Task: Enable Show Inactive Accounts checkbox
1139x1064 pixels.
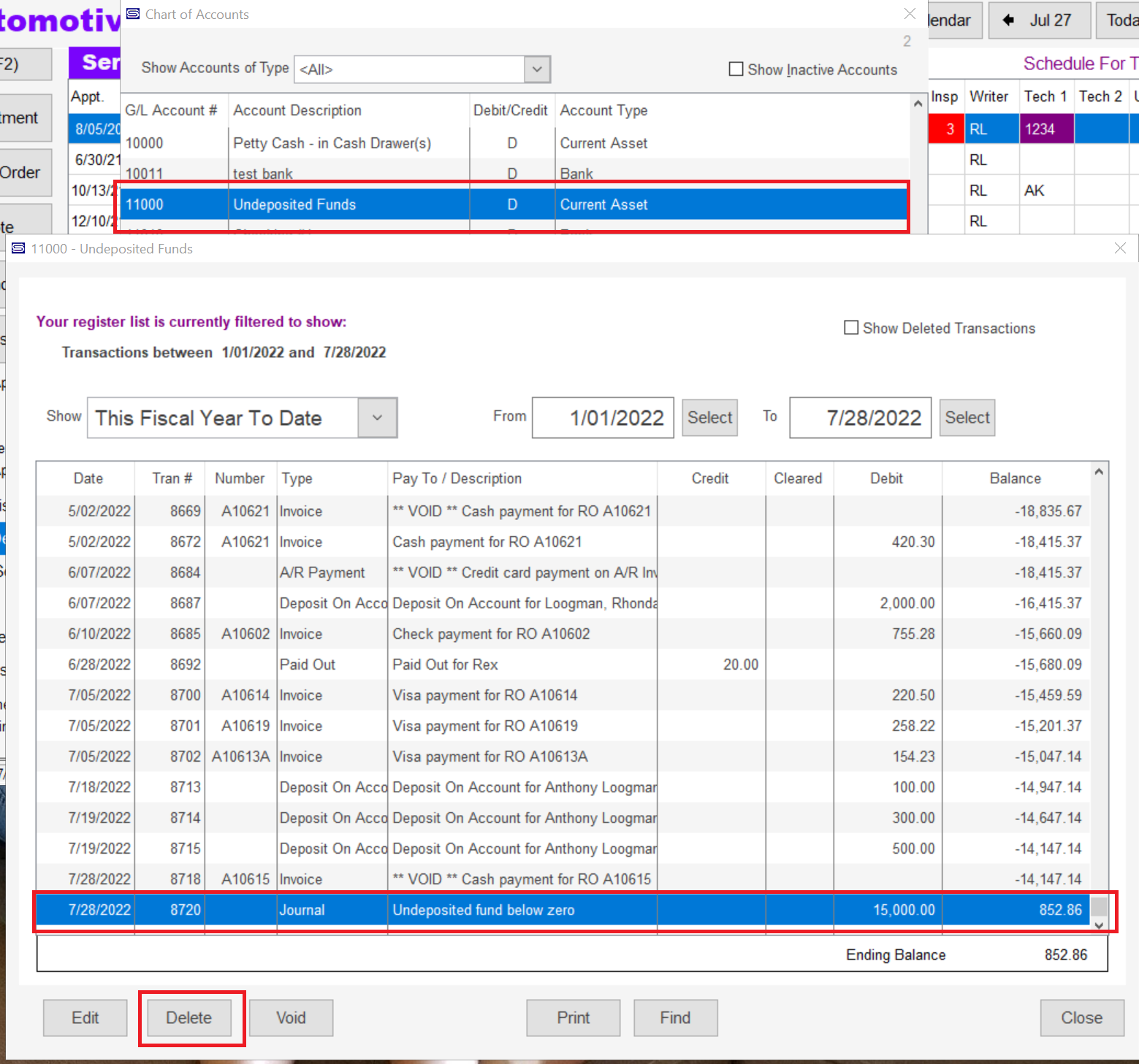Action: click(x=736, y=69)
